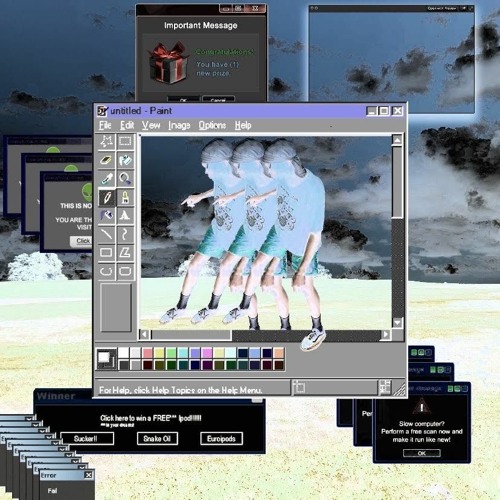500x500 pixels.
Task: Click the gift box in Important Message
Action: (x=168, y=63)
